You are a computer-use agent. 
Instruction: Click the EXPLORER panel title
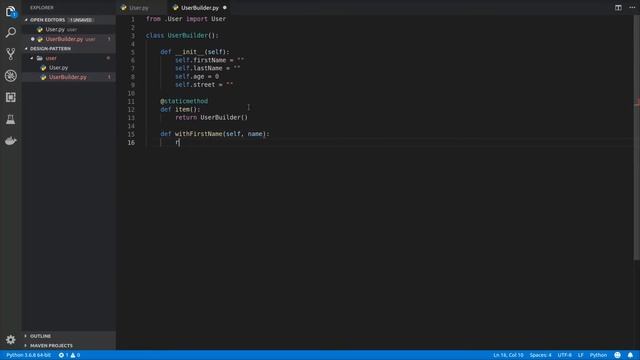click(42, 8)
